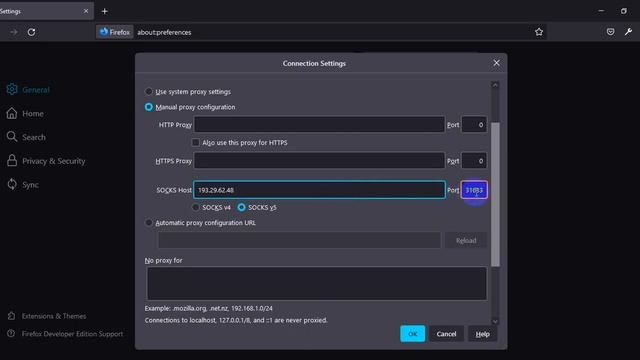Click the Firefox identity badge

(115, 32)
